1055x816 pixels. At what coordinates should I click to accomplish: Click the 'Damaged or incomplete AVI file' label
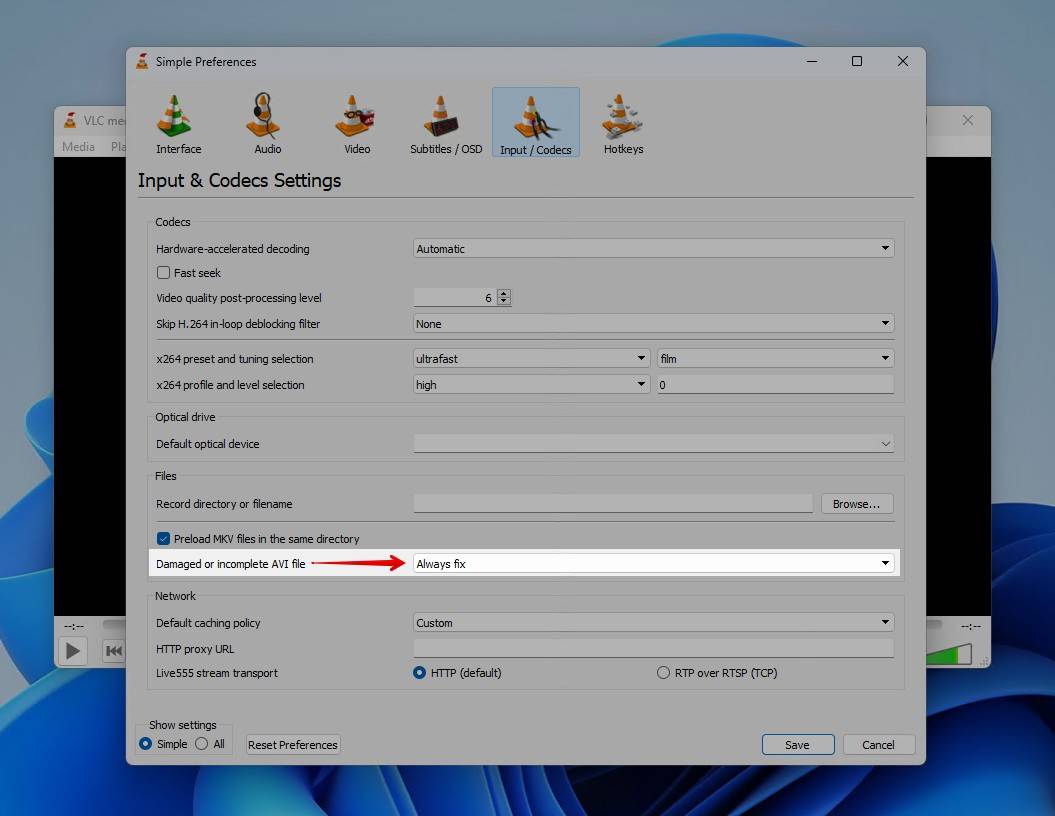tap(231, 564)
